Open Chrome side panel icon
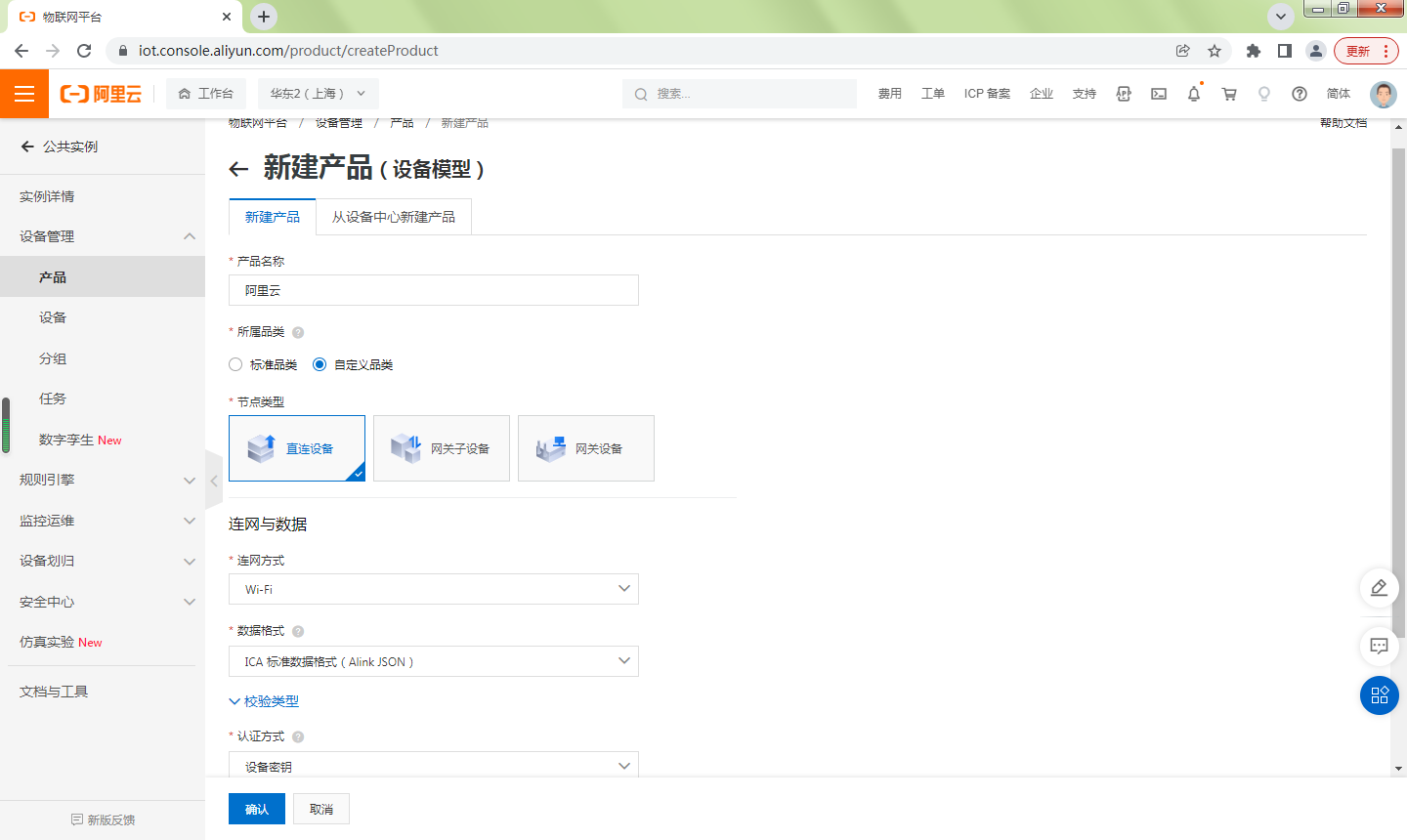 (1285, 51)
